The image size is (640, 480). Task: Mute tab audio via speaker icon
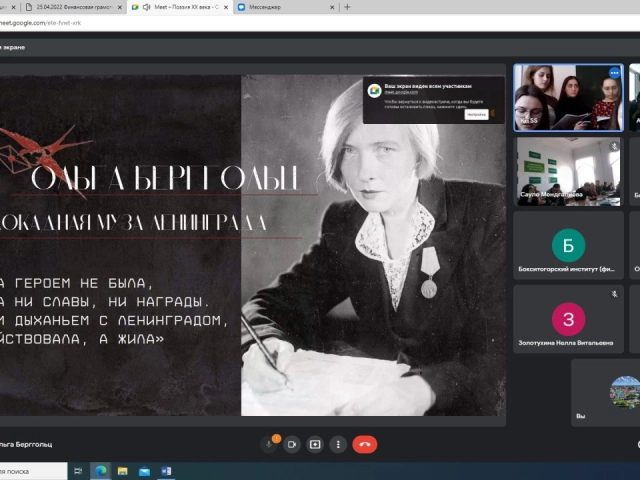146,7
